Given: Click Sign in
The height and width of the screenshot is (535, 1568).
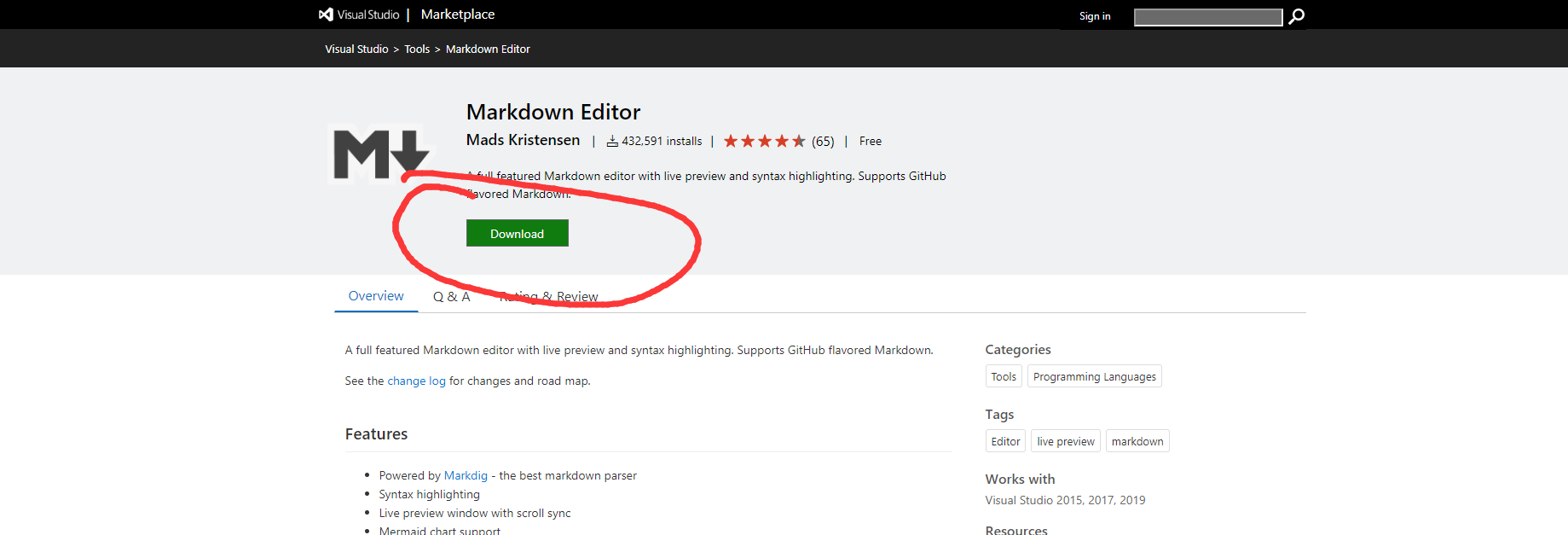Looking at the screenshot, I should tap(1094, 16).
